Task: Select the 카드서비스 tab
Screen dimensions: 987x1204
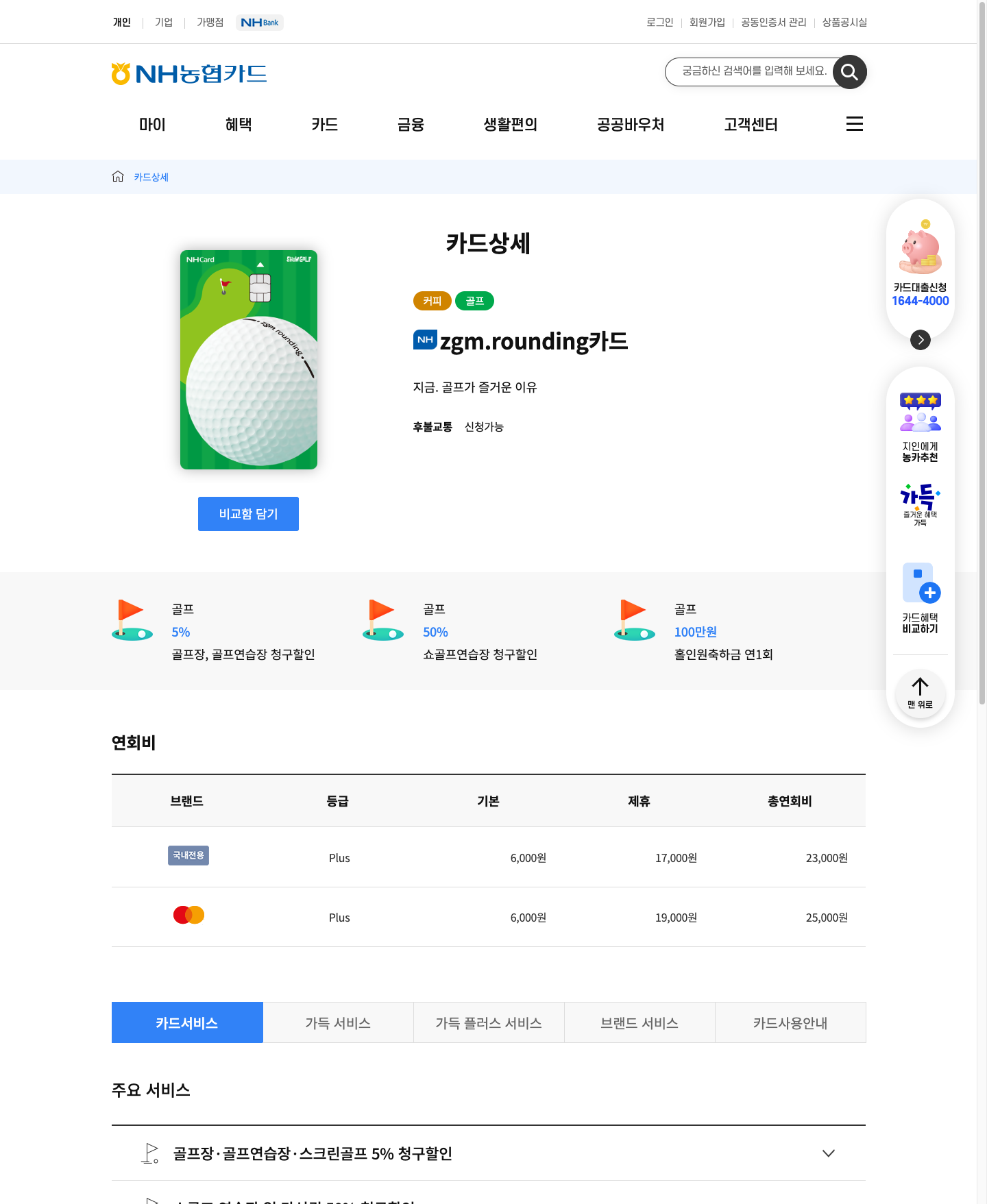Action: tap(187, 1022)
